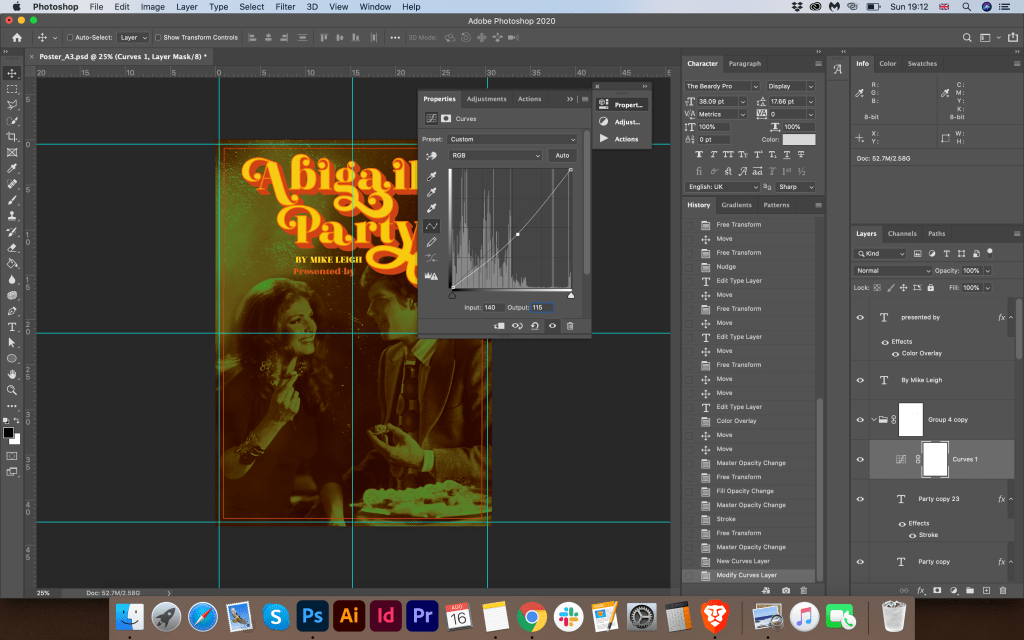The width and height of the screenshot is (1024, 640).
Task: Open the RGB channel dropdown
Action: tap(495, 155)
